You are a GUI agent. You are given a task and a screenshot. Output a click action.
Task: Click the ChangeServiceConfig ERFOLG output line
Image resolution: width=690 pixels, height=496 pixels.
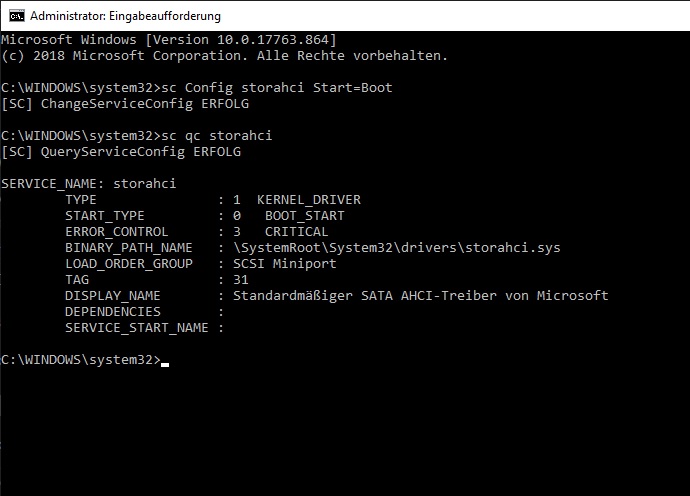point(125,104)
